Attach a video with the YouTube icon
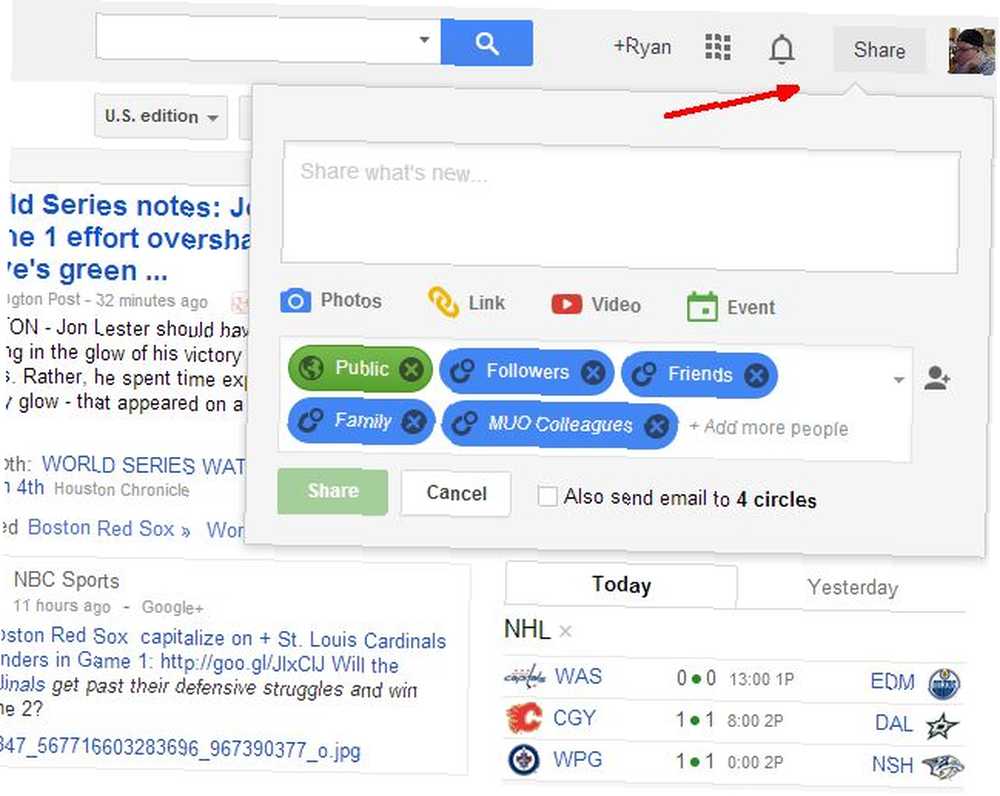Viewport: 1000px width, 796px height. coord(566,304)
